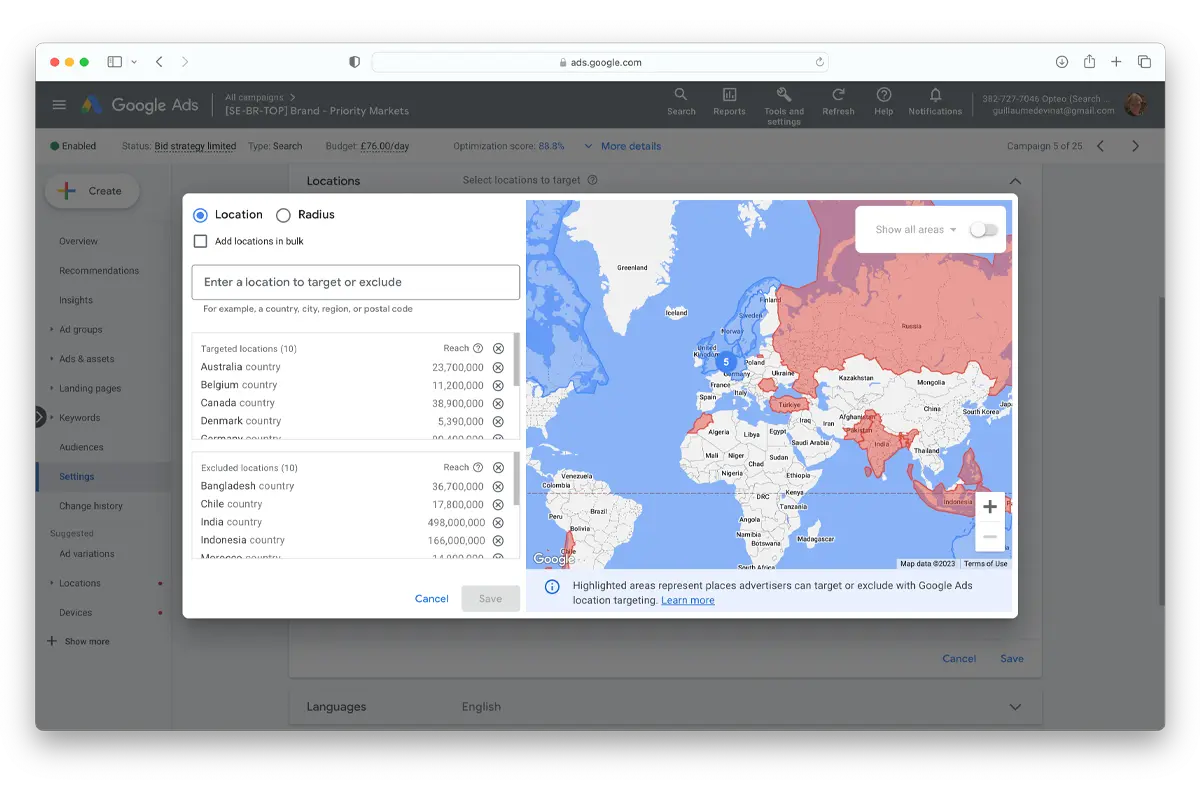Open the Show all areas dropdown
The width and height of the screenshot is (1200, 800).
916,230
